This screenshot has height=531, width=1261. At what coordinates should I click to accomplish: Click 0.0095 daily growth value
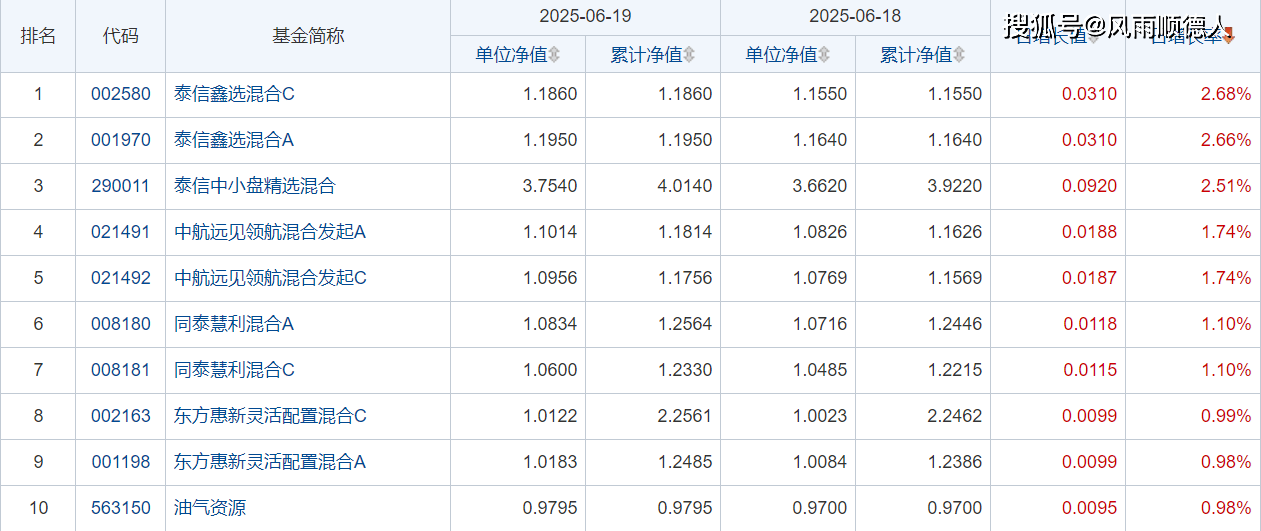(x=1090, y=508)
